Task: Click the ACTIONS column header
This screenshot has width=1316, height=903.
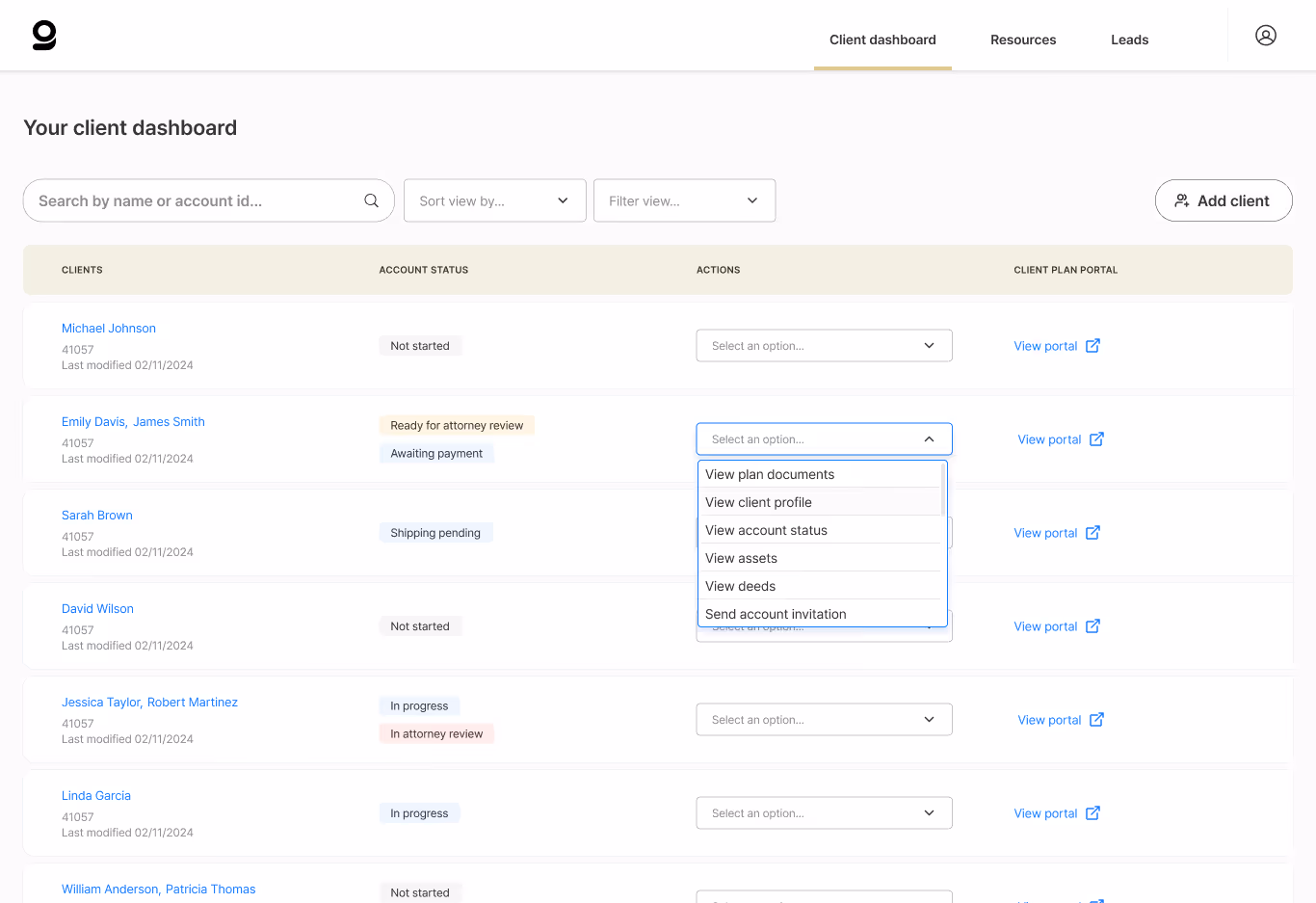Action: tap(719, 270)
